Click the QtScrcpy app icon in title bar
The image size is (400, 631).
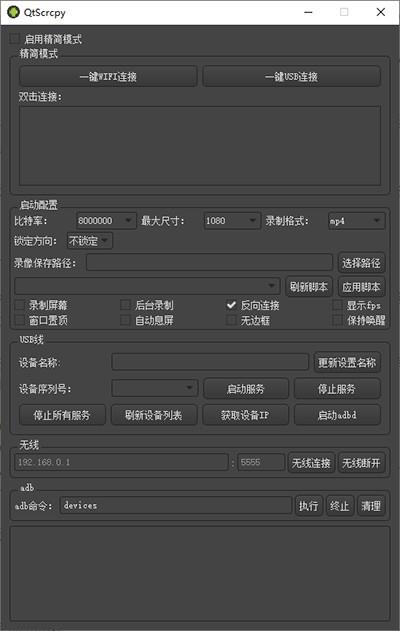13,12
